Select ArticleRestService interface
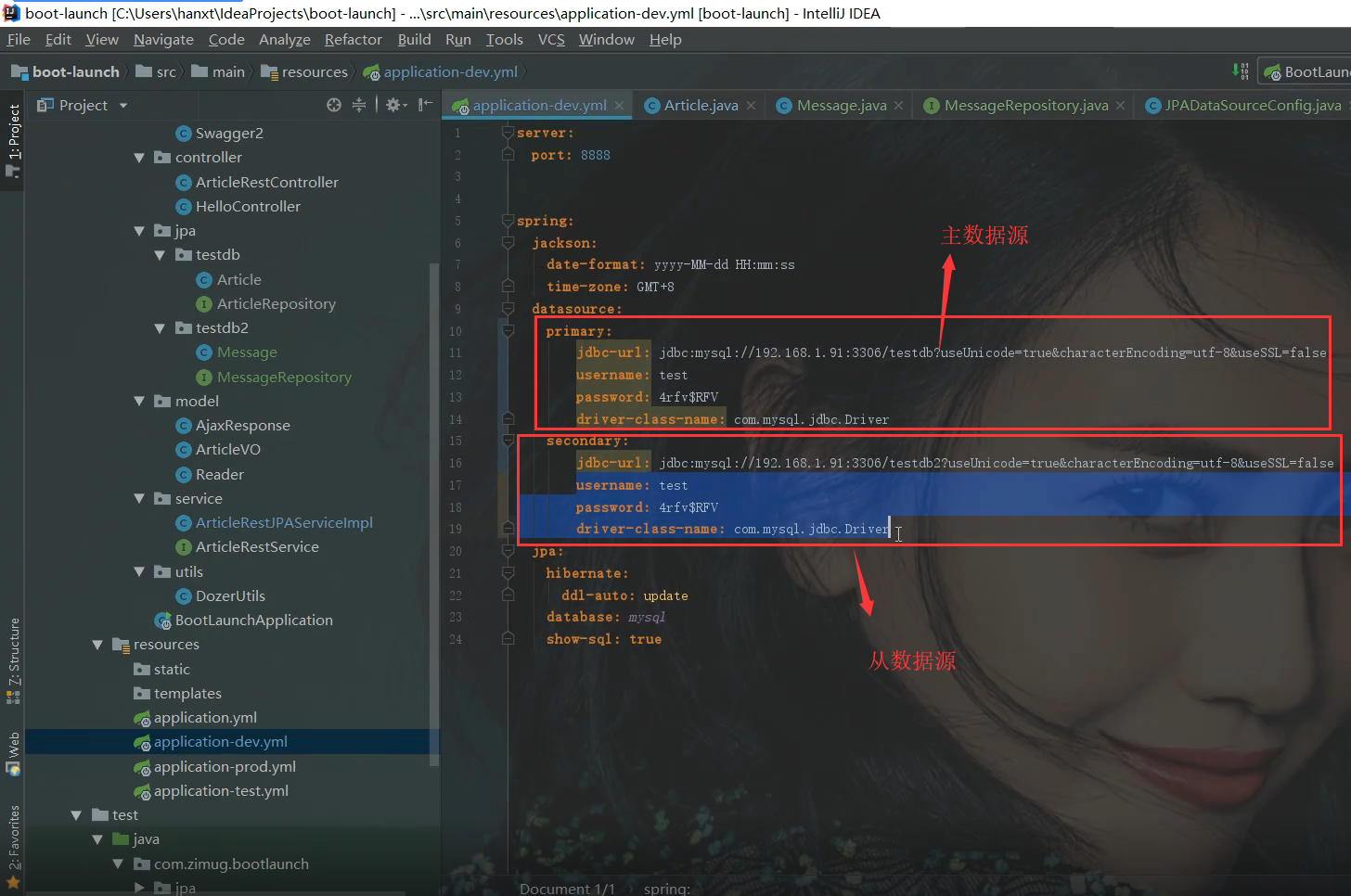The width and height of the screenshot is (1351, 896). point(247,547)
